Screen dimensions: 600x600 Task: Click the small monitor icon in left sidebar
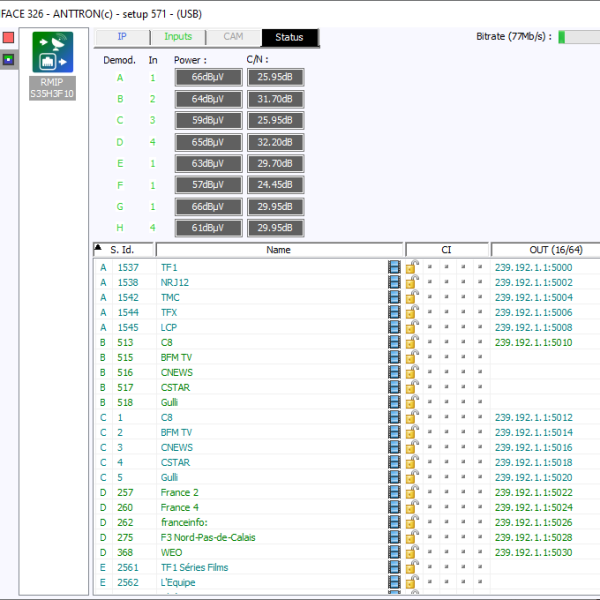9,59
